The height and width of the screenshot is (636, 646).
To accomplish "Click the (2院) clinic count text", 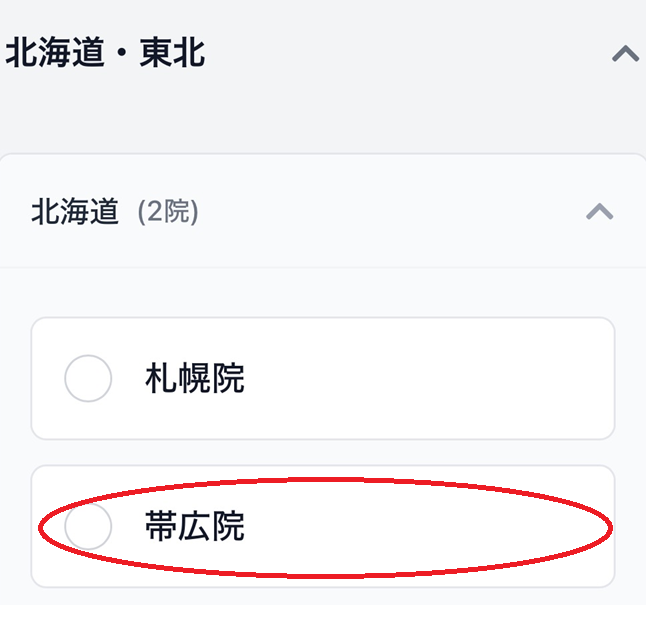I will click(x=167, y=212).
